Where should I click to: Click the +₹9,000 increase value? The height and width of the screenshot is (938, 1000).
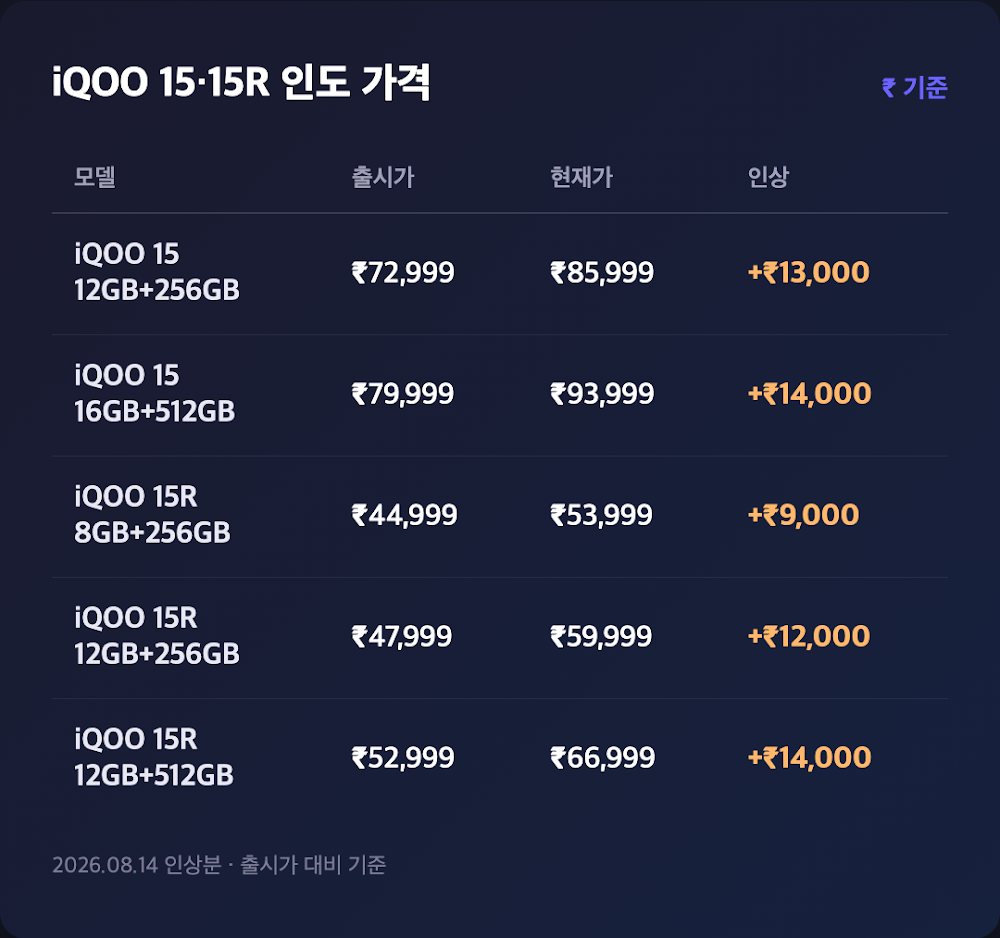[x=804, y=515]
